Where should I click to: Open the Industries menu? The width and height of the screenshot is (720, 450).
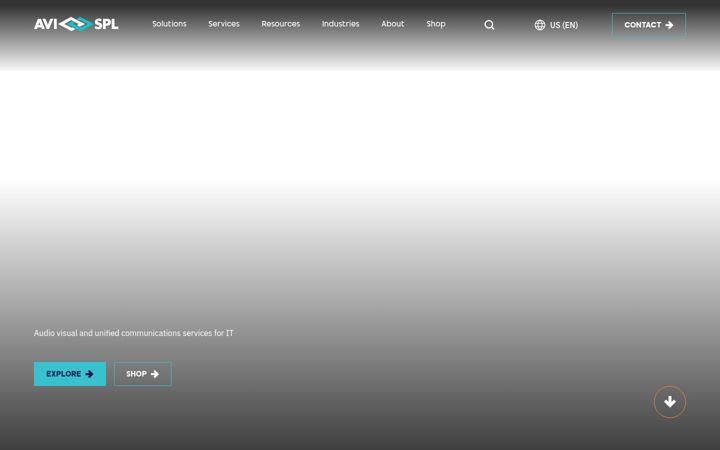tap(341, 24)
